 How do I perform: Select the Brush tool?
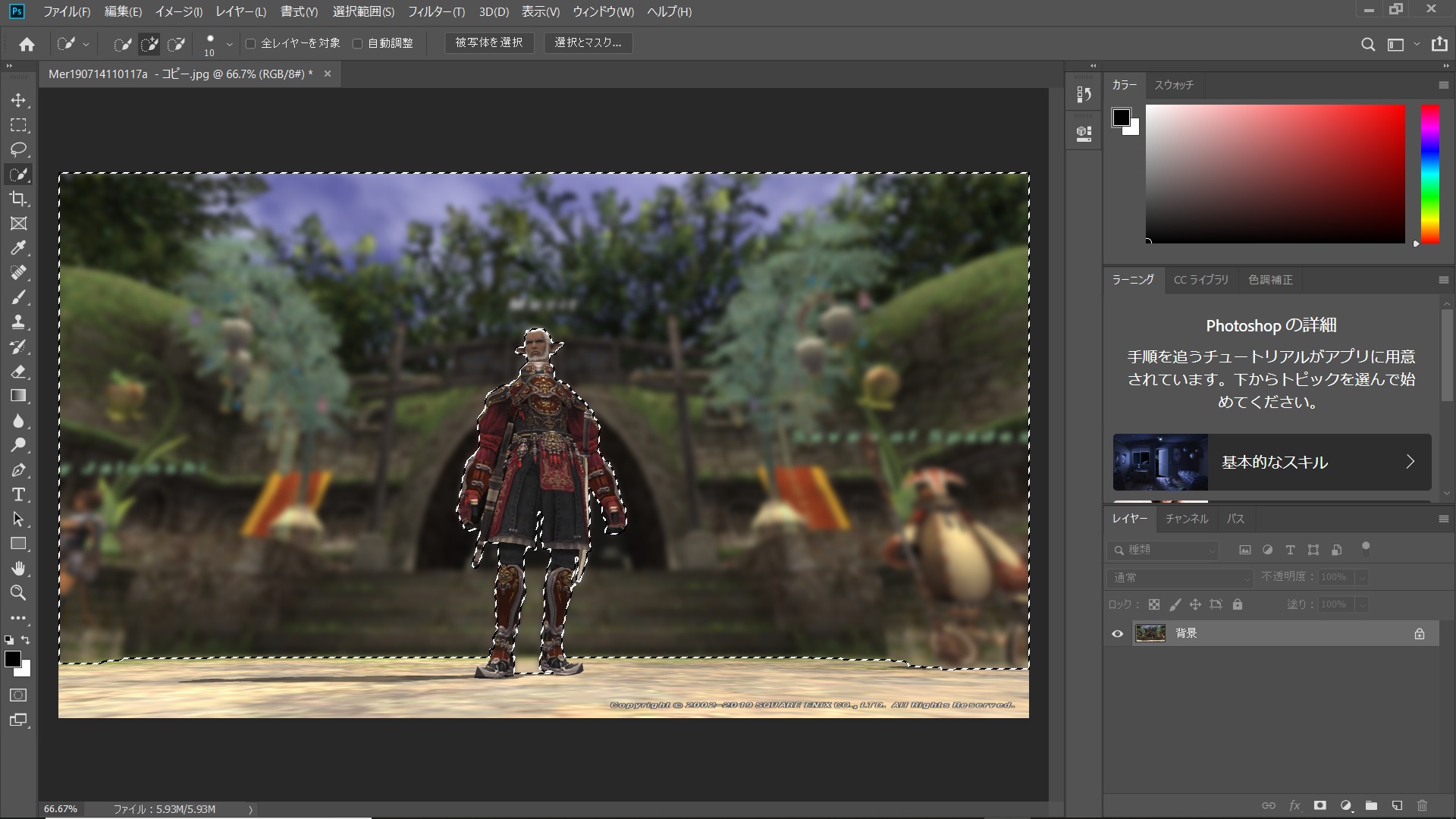[18, 297]
